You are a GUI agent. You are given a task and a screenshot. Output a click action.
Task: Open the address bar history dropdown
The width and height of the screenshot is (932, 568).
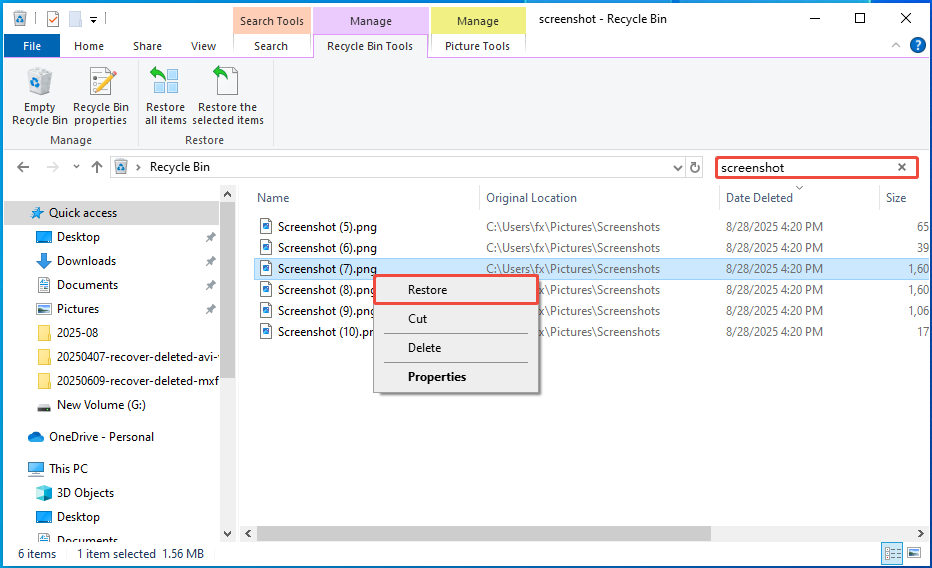[x=677, y=167]
